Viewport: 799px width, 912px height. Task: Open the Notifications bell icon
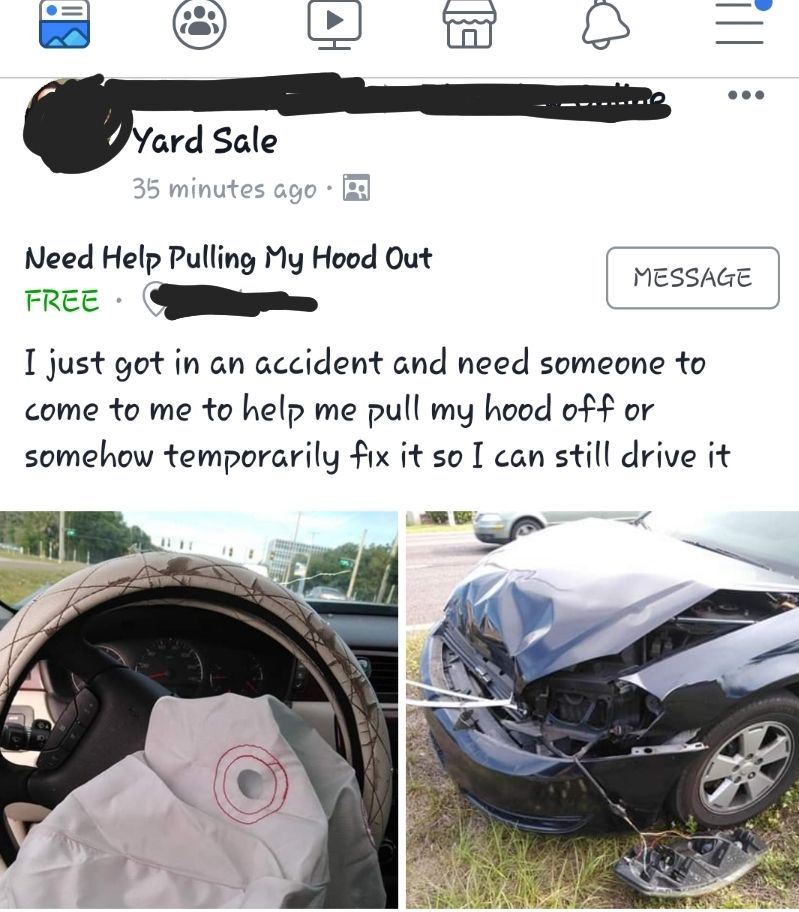605,24
